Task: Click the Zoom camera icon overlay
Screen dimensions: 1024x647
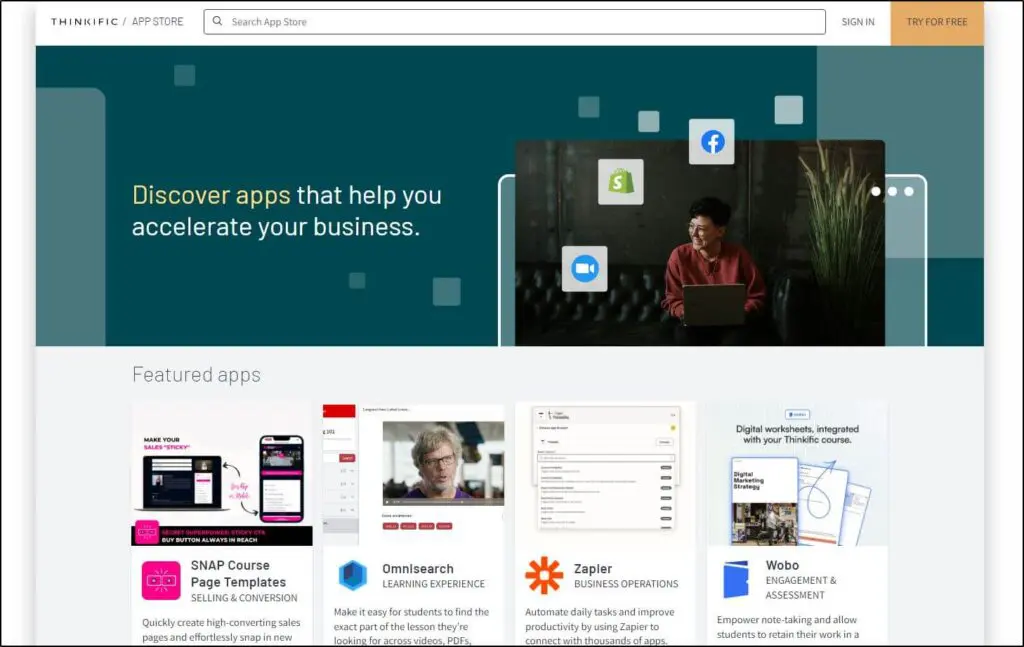Action: click(584, 268)
